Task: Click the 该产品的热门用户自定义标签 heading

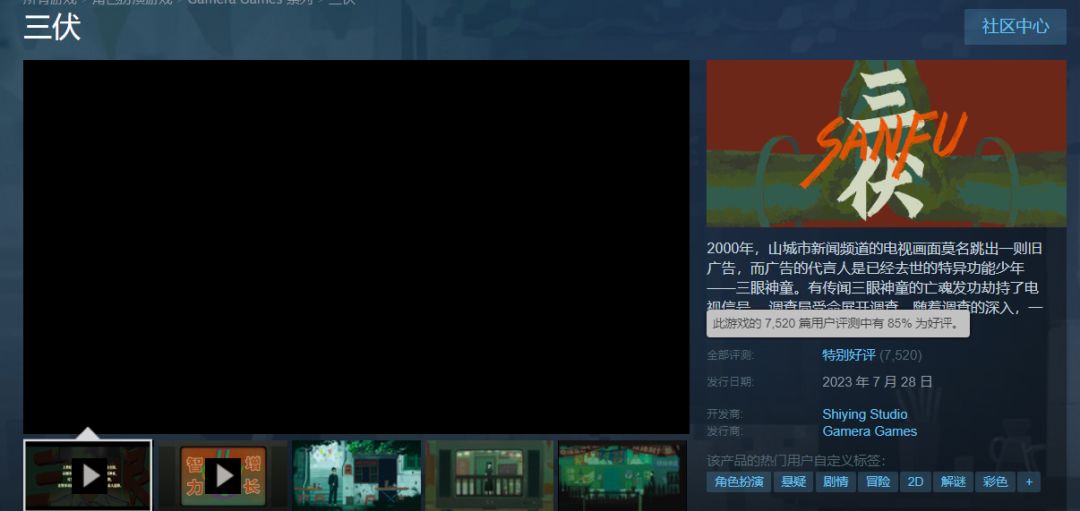Action: click(796, 461)
